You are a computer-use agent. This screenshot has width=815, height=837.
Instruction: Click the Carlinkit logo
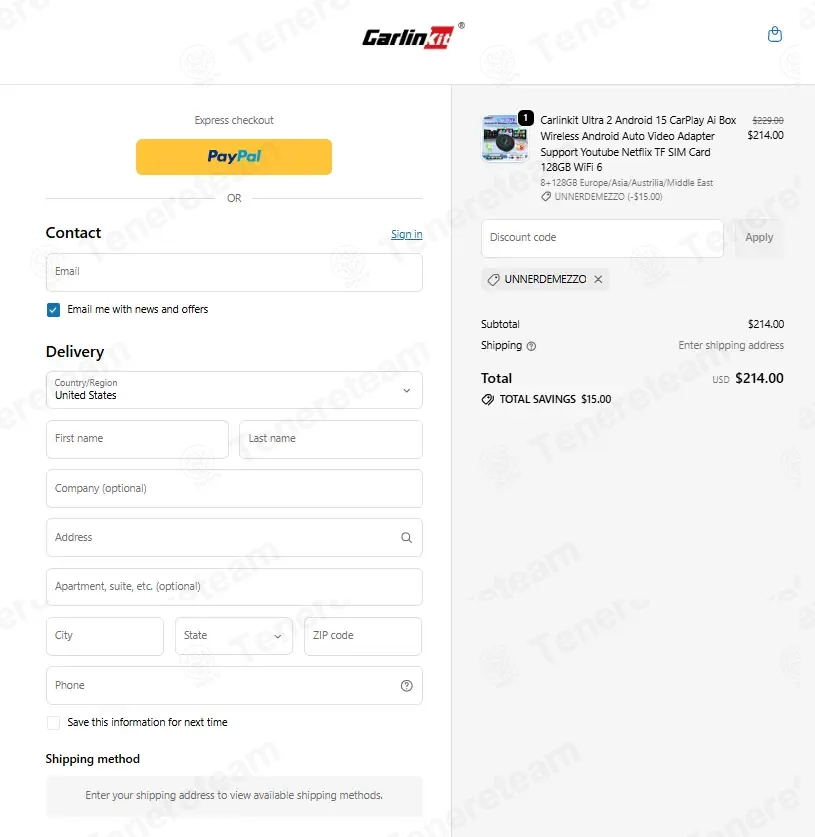[x=413, y=36]
